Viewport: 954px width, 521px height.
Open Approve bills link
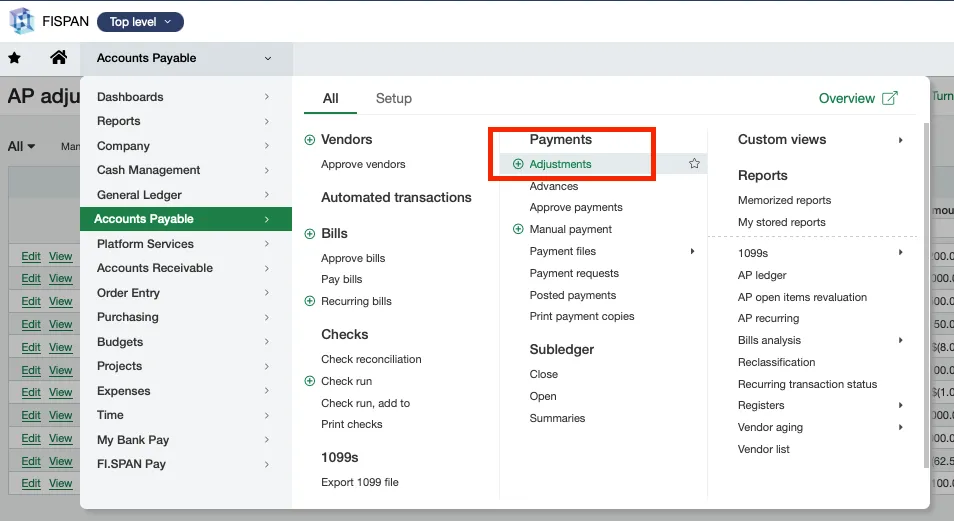pyautogui.click(x=353, y=258)
